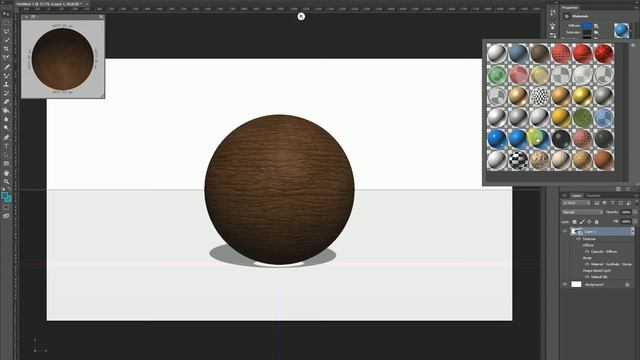The width and height of the screenshot is (640, 360).
Task: Filter layers by type layers icon
Action: click(613, 203)
